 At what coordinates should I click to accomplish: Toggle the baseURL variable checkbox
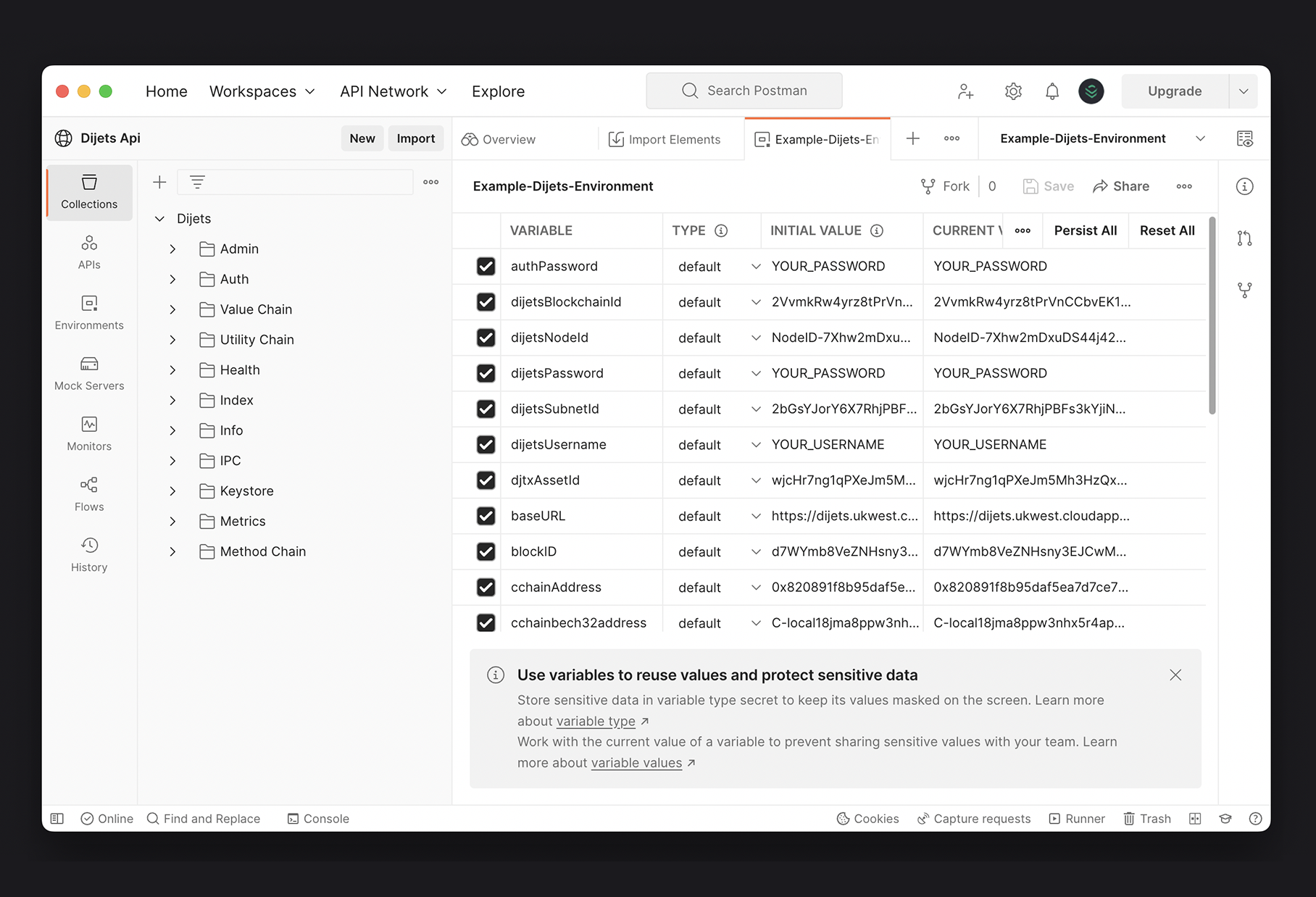coord(486,516)
